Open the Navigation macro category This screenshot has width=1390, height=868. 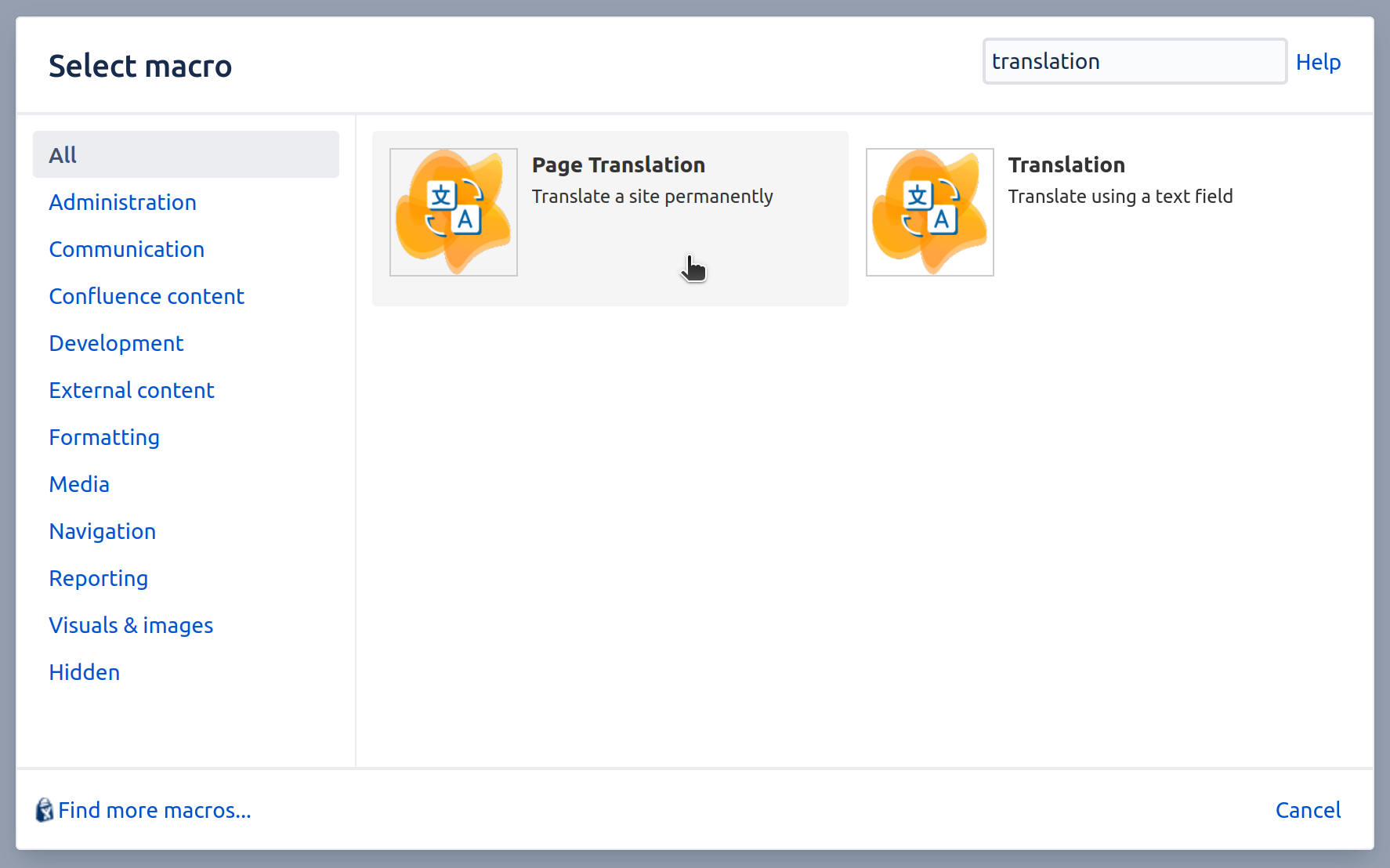[x=103, y=531]
